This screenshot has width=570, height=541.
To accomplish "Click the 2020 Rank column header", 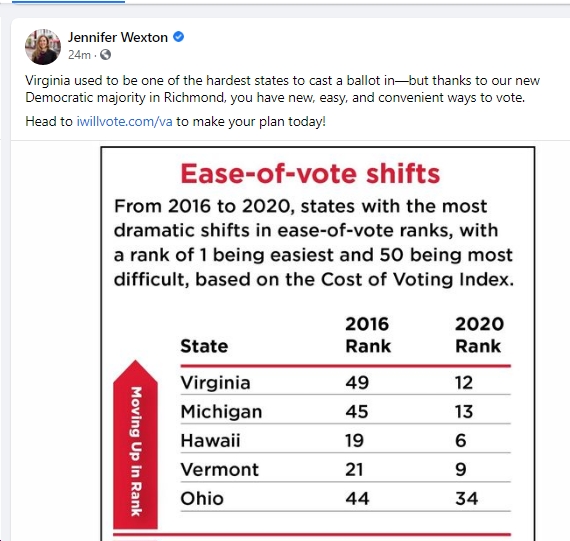I will (479, 335).
